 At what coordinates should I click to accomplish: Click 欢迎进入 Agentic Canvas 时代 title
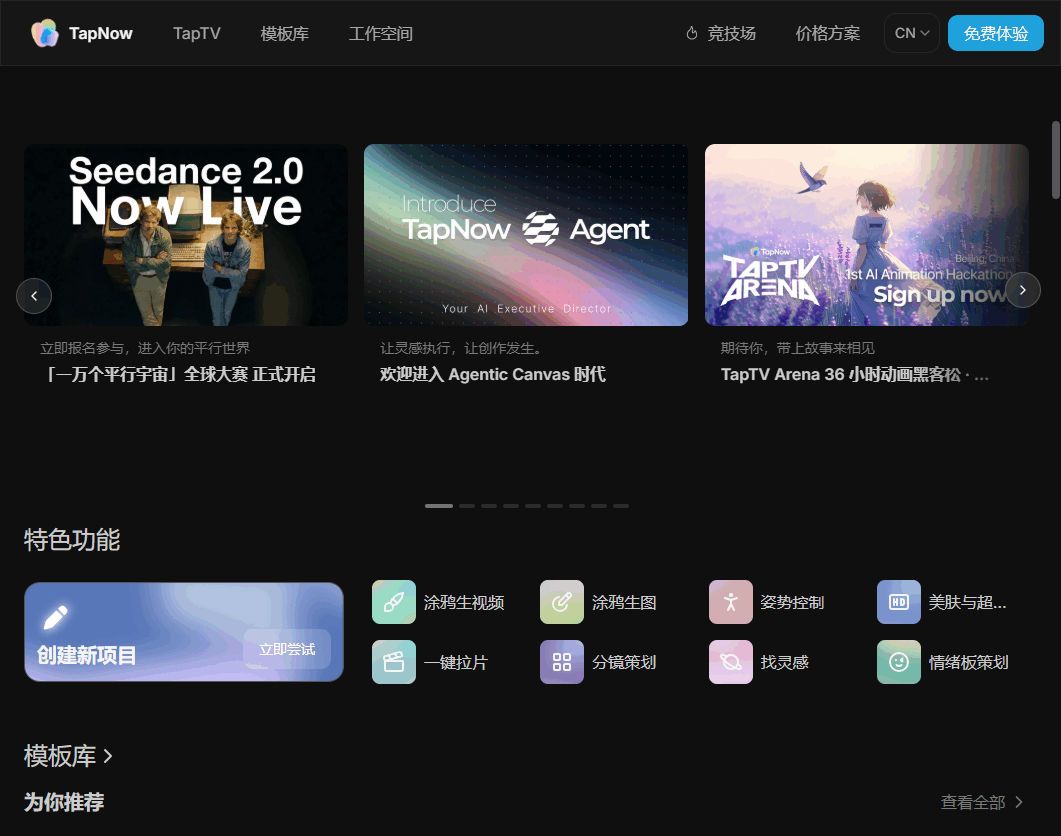(x=493, y=374)
